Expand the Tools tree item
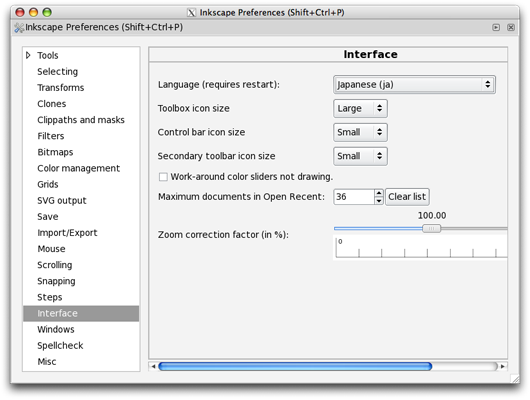The height and width of the screenshot is (400, 530). click(28, 55)
